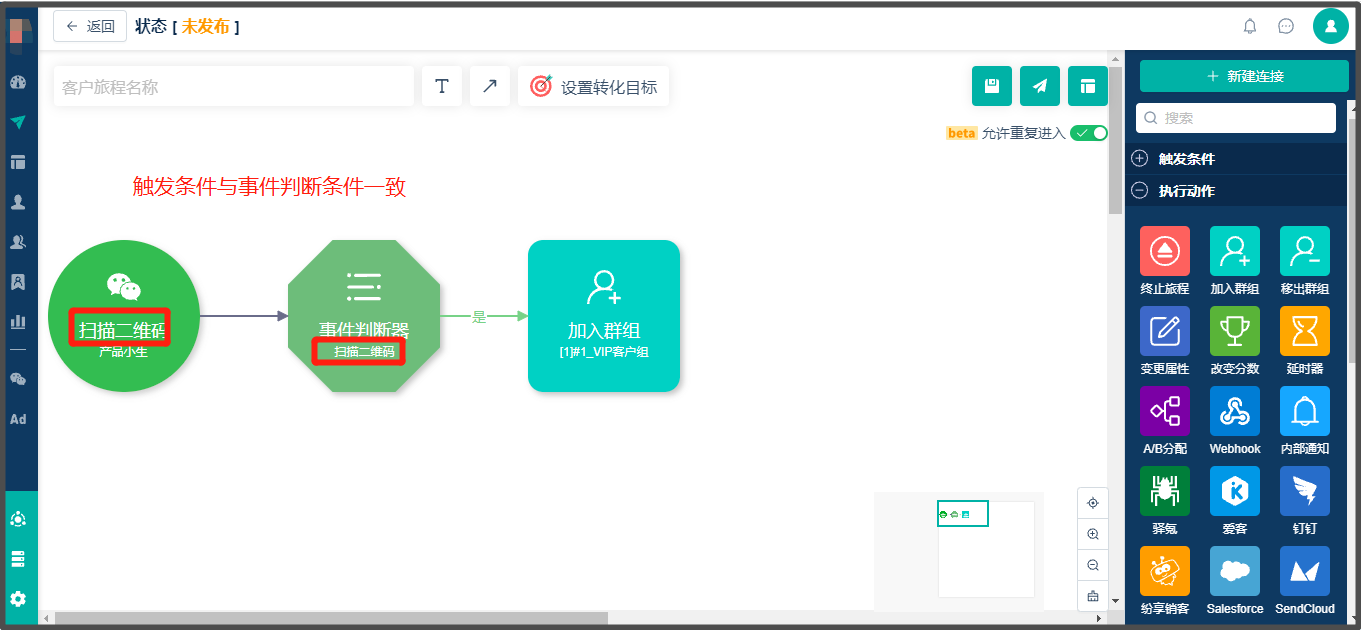The width and height of the screenshot is (1361, 630).
Task: Toggle the 允许重复进入 switch off
Action: click(1089, 132)
